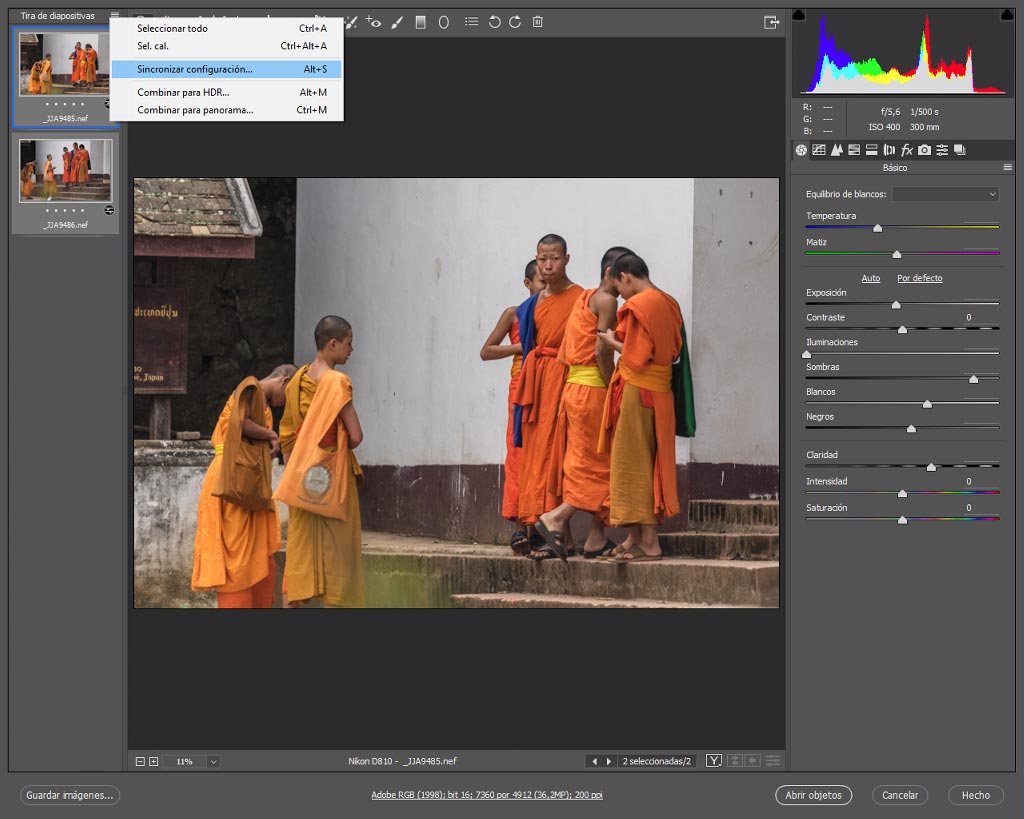Viewport: 1024px width, 819px height.
Task: Open the zoom level dropdown arrow
Action: 214,762
